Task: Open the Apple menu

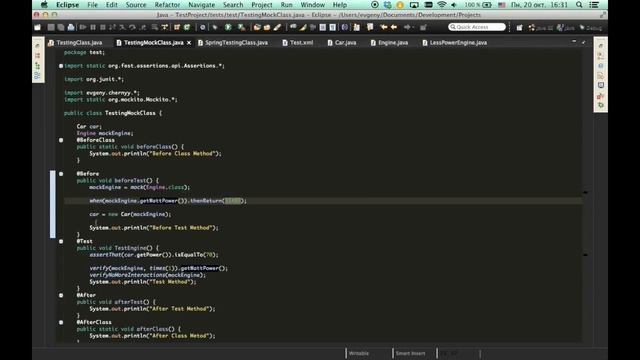Action: (x=44, y=5)
